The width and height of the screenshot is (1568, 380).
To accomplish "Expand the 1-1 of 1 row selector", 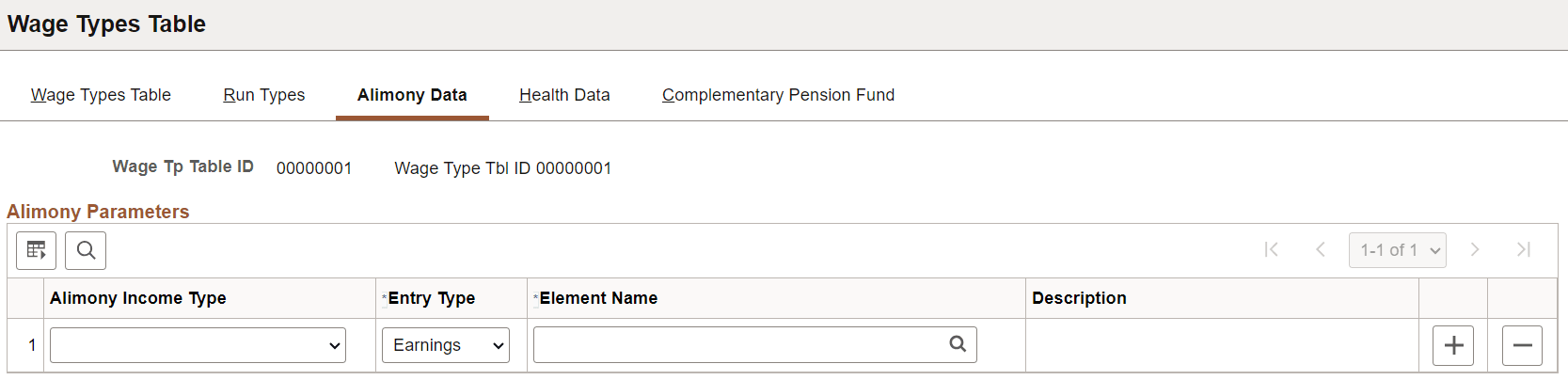I will click(x=1398, y=250).
